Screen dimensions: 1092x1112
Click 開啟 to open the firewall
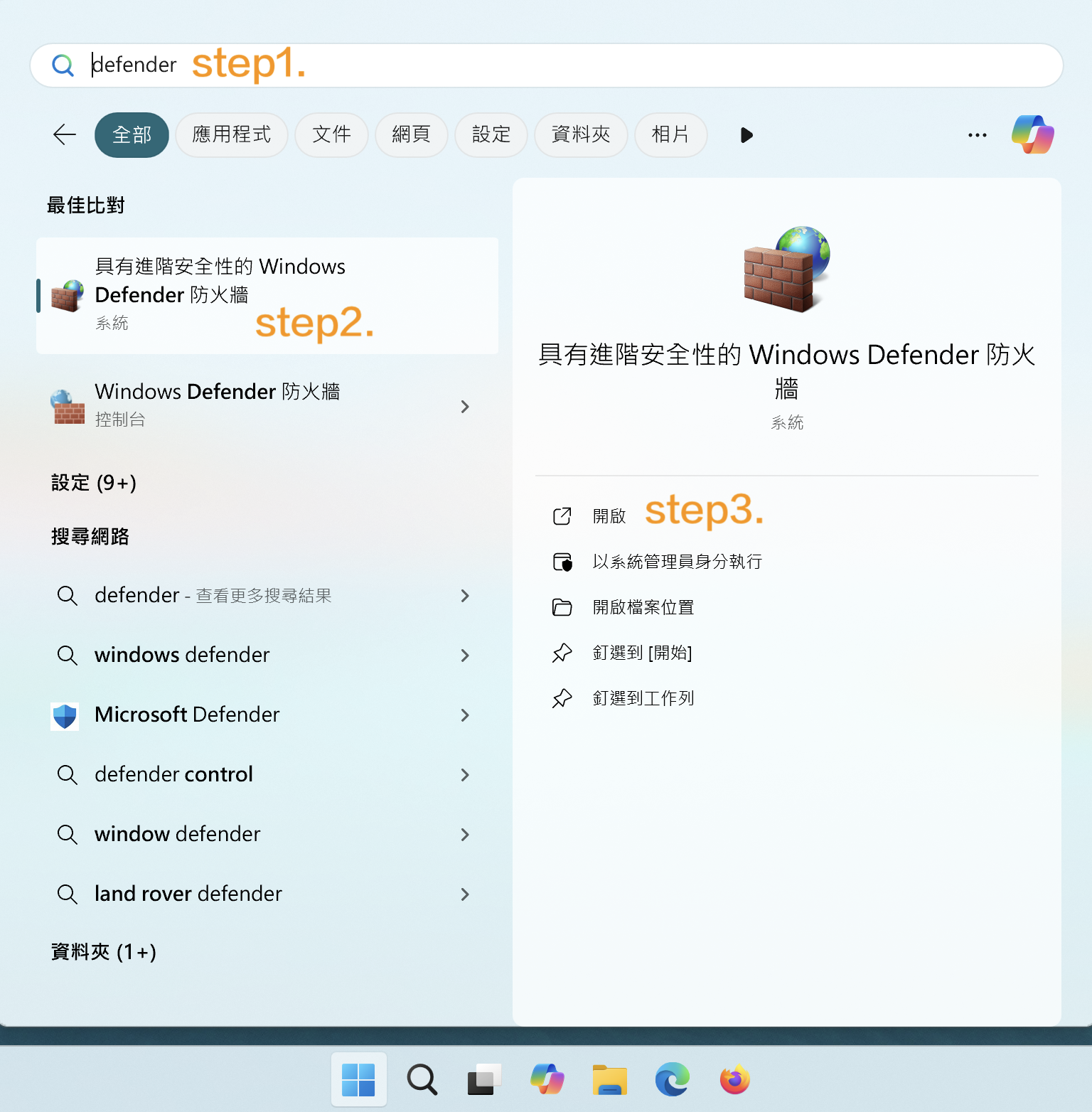pos(609,516)
